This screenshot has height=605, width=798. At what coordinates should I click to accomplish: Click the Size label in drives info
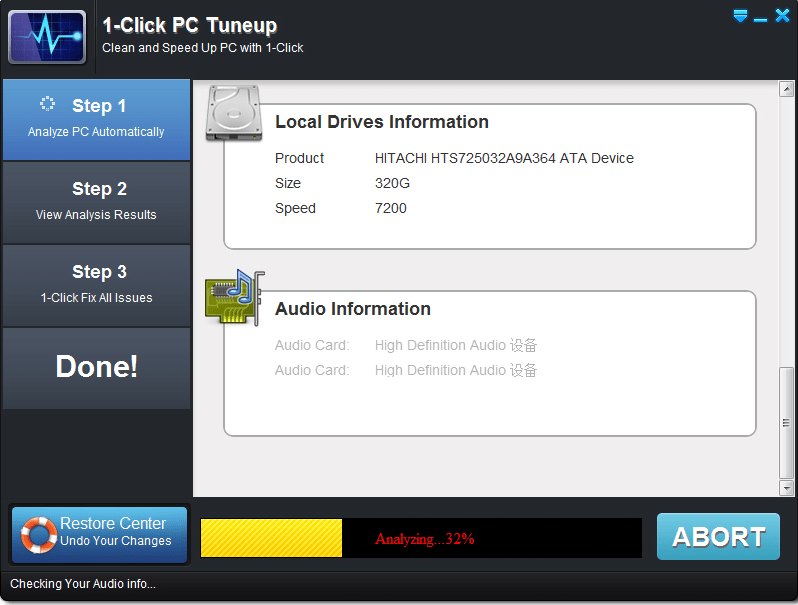tap(288, 183)
